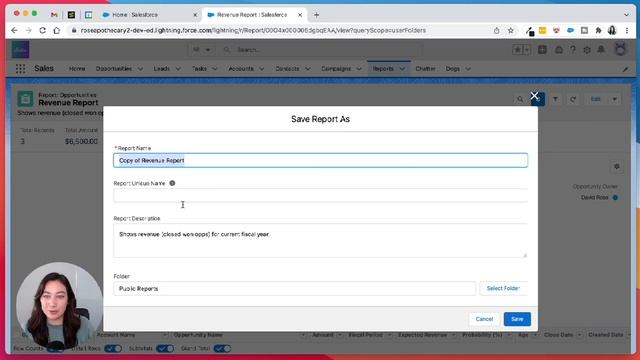Open the Contacts navigation tab
The image size is (640, 360).
[x=287, y=69]
